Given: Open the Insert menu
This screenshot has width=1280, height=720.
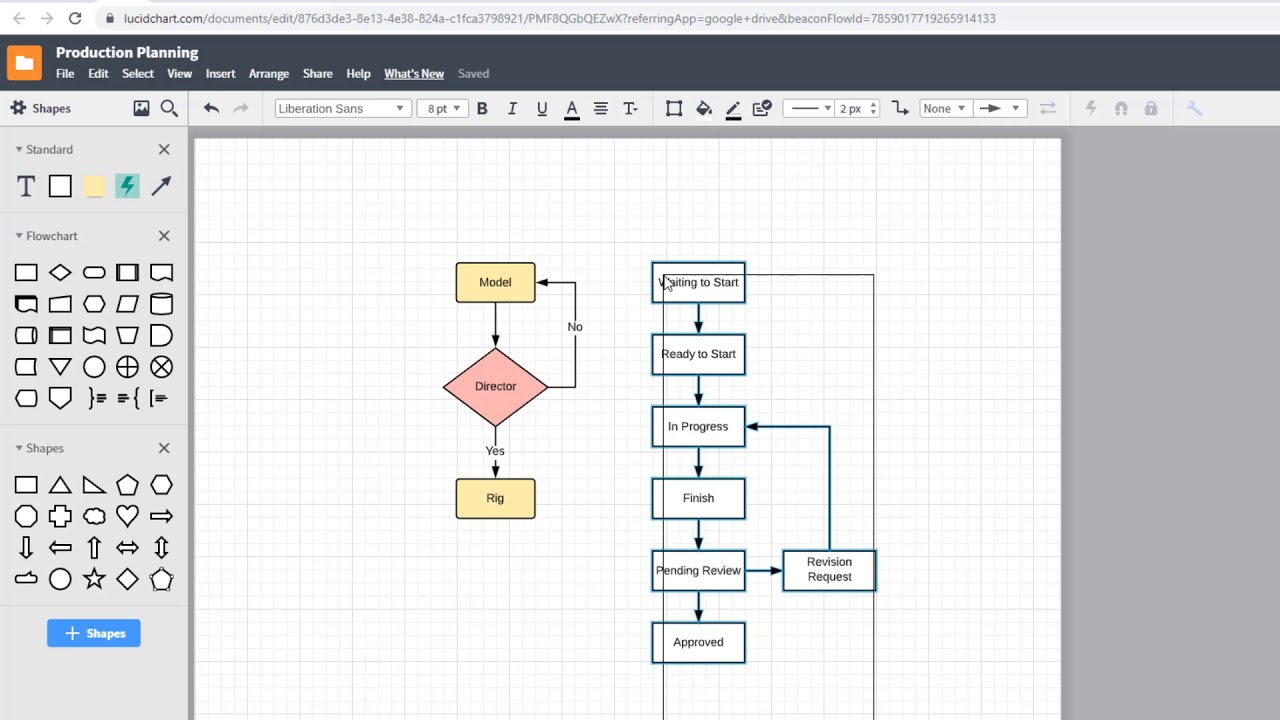Looking at the screenshot, I should (220, 73).
